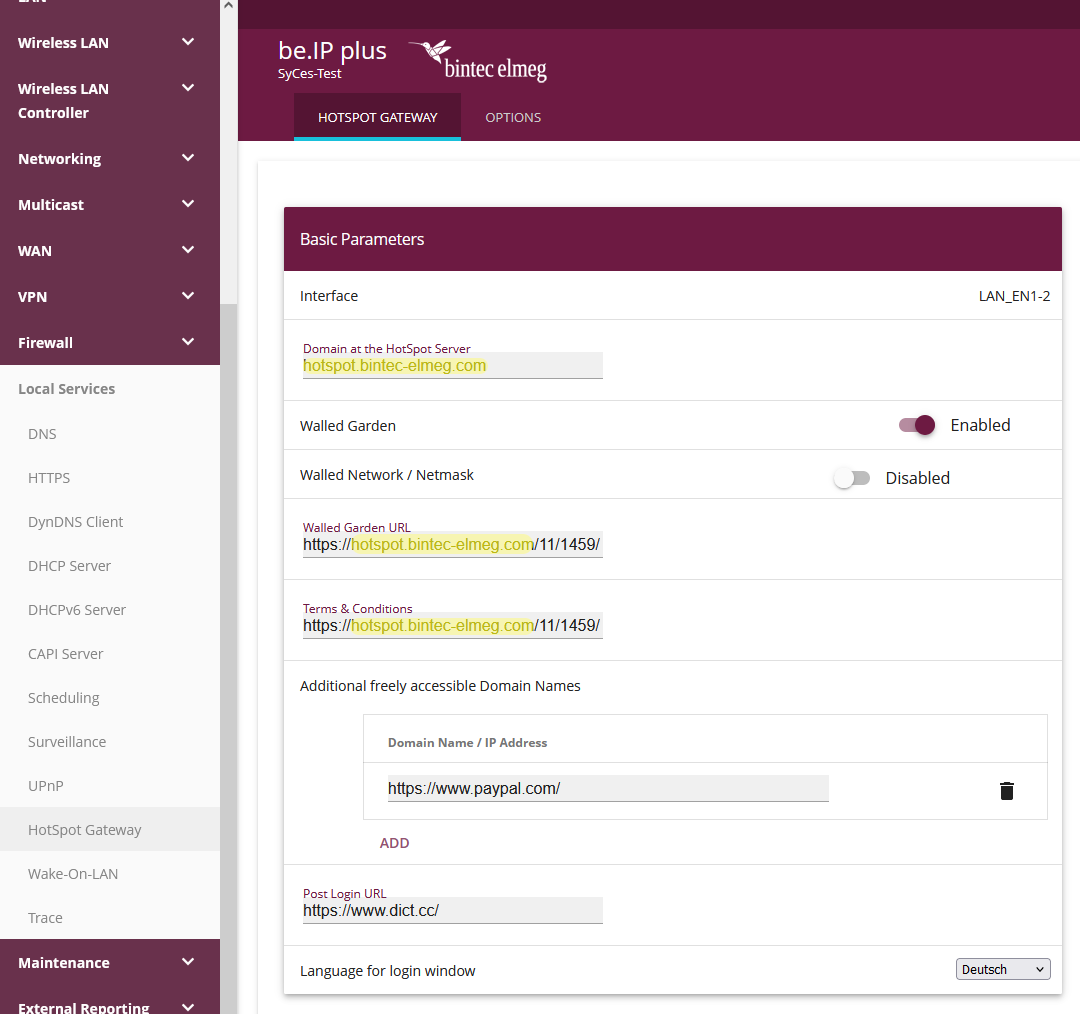The width and height of the screenshot is (1080, 1014).
Task: Open DHCP Server in the sidebar
Action: click(x=69, y=566)
